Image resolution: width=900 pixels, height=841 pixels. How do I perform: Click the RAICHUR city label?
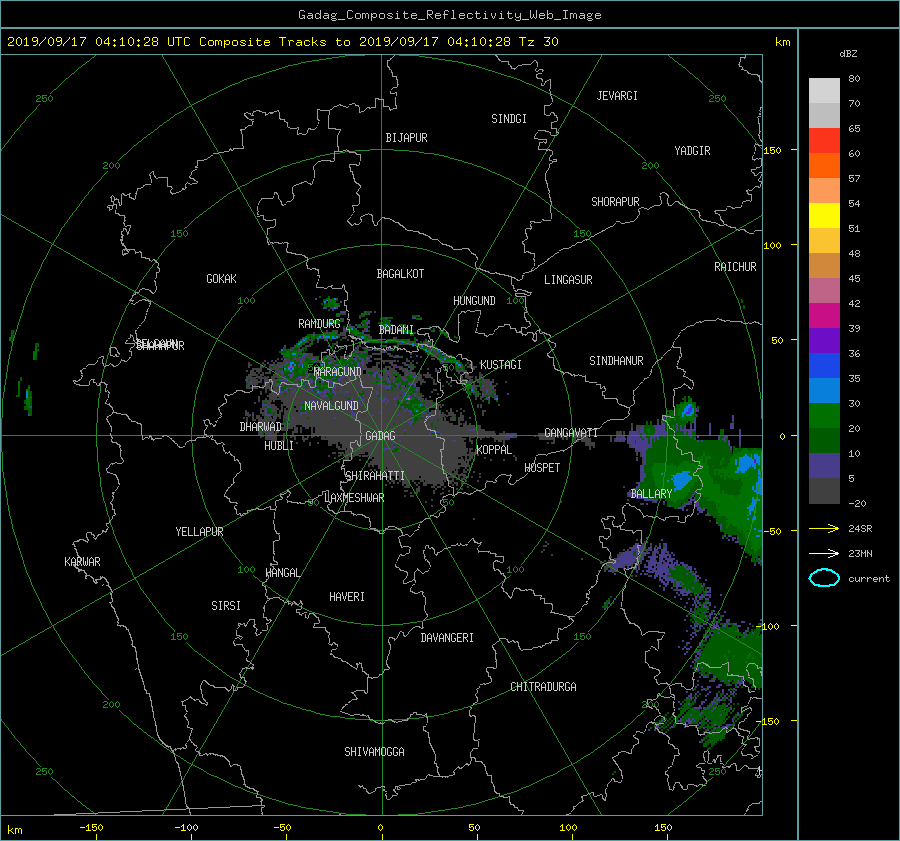735,267
